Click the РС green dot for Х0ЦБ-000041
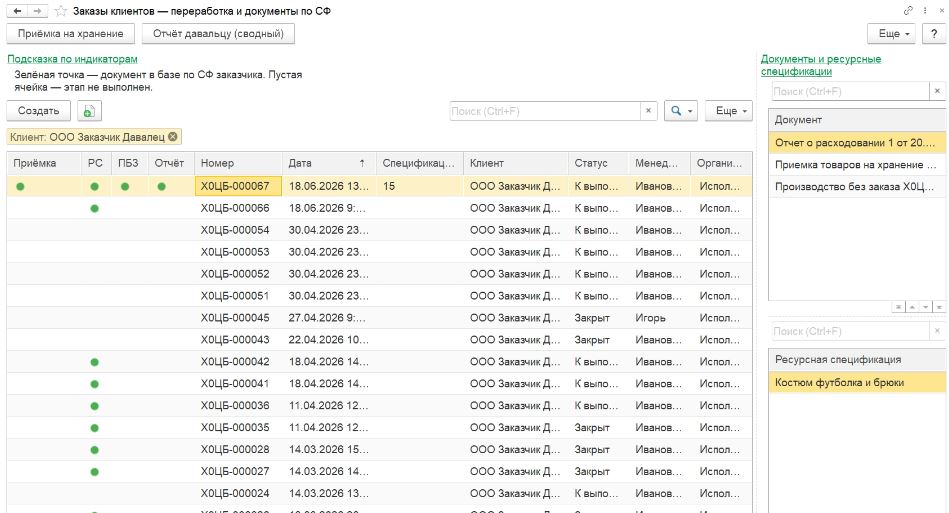Image resolution: width=949 pixels, height=513 pixels. tap(94, 384)
